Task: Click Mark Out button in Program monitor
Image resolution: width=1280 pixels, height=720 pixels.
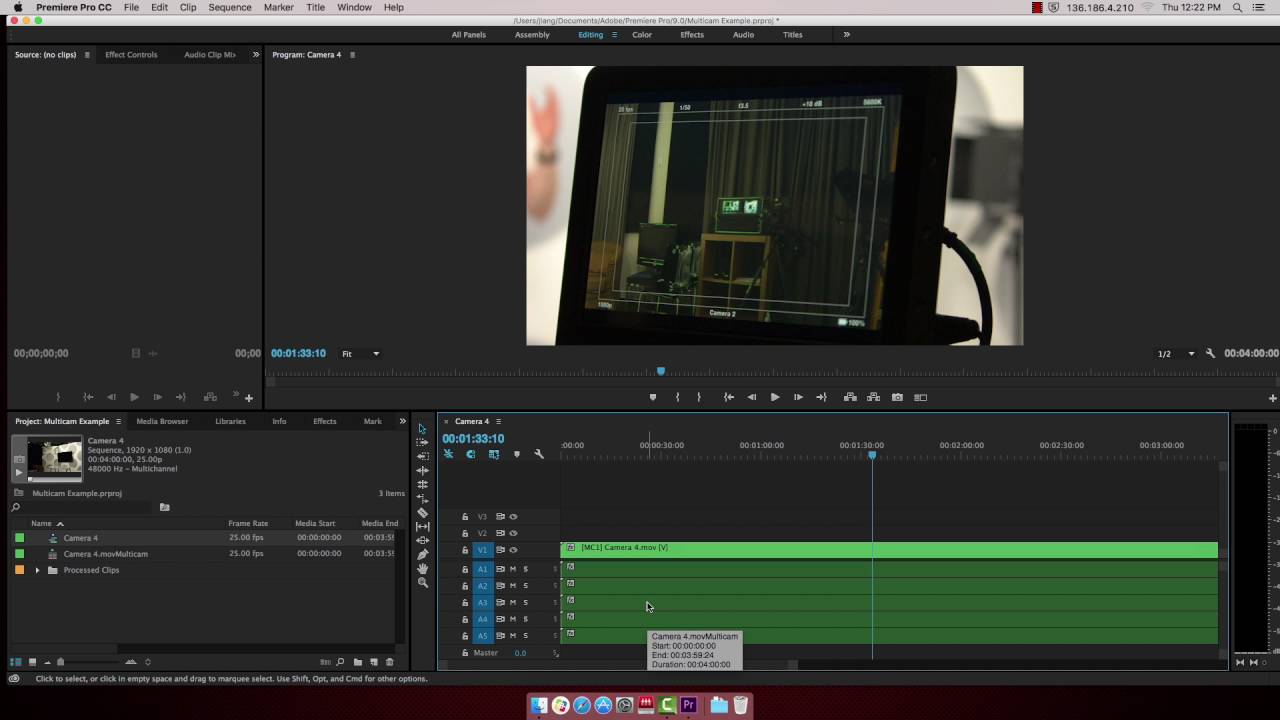Action: (699, 397)
